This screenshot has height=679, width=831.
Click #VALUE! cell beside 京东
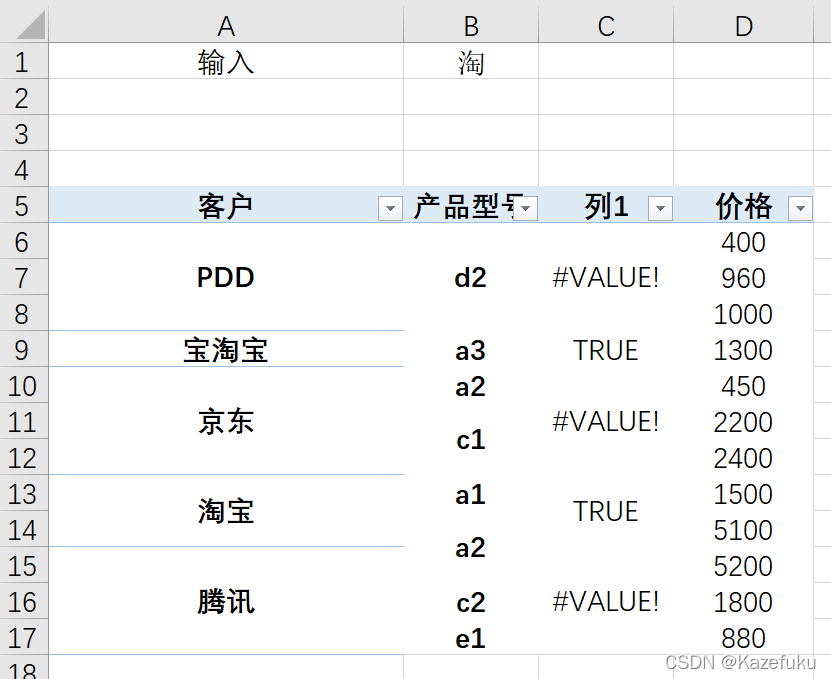tap(606, 421)
